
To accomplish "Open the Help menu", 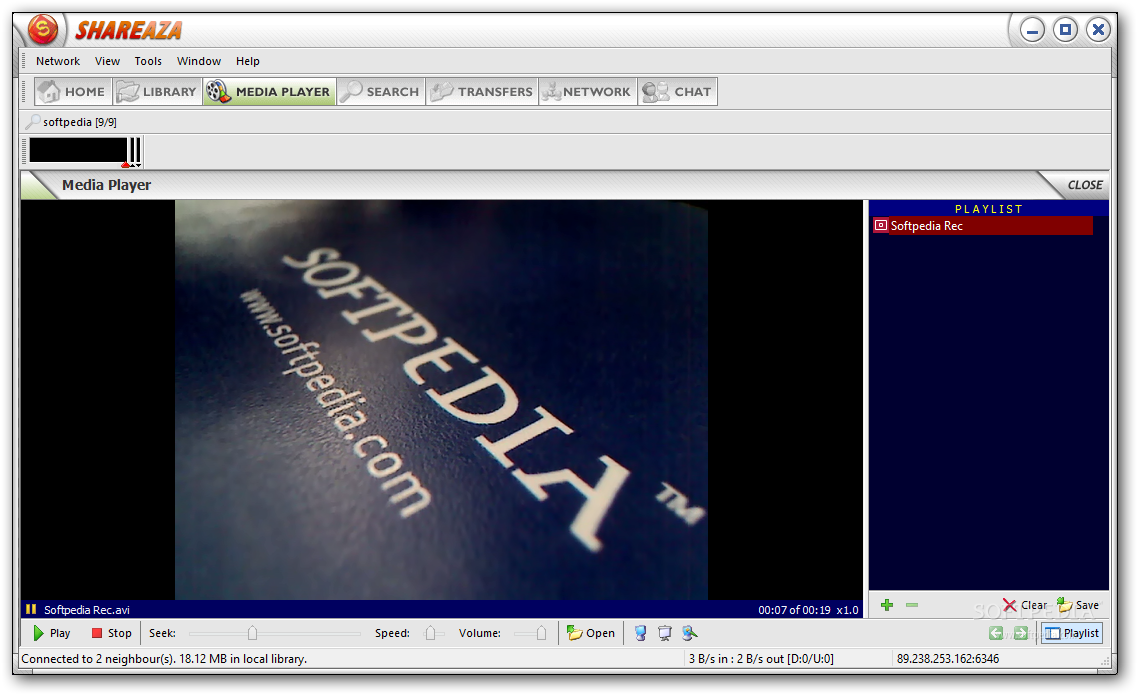I will pyautogui.click(x=247, y=61).
